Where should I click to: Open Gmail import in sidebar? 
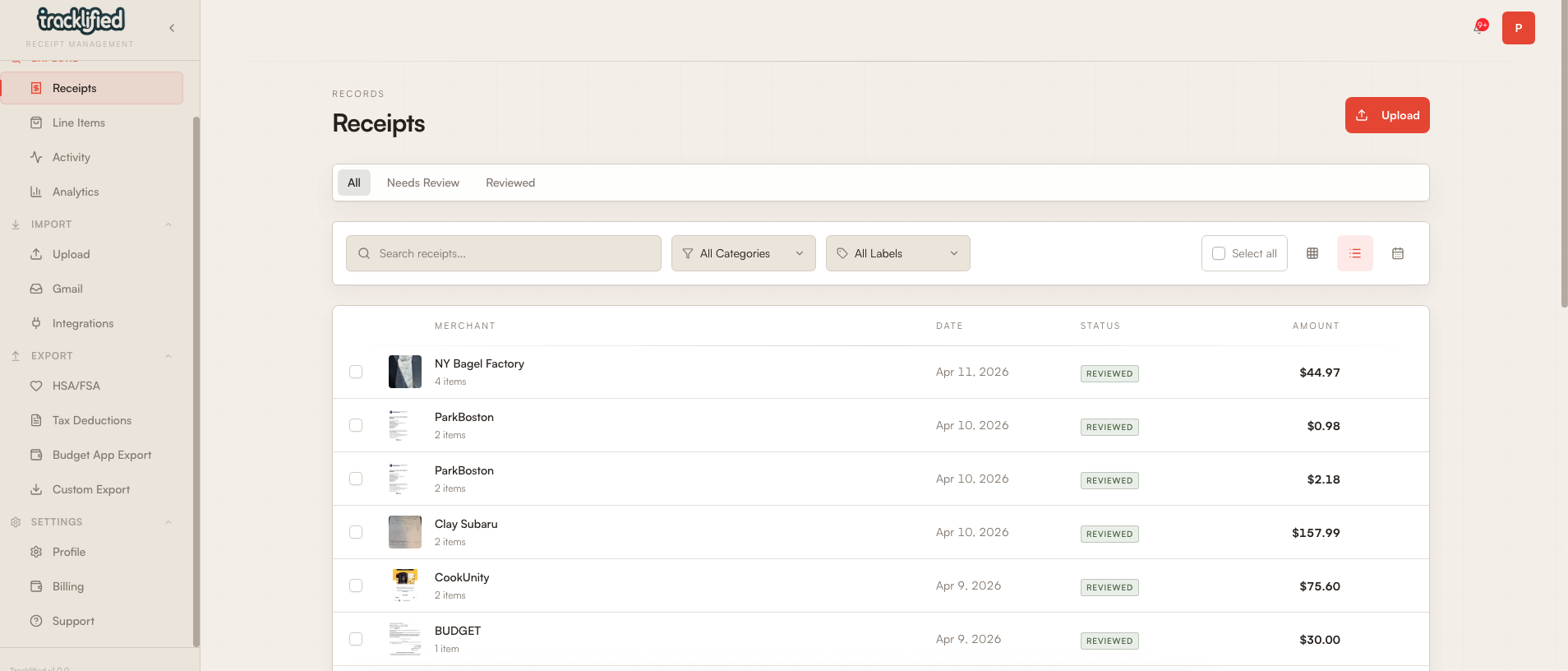(x=67, y=289)
